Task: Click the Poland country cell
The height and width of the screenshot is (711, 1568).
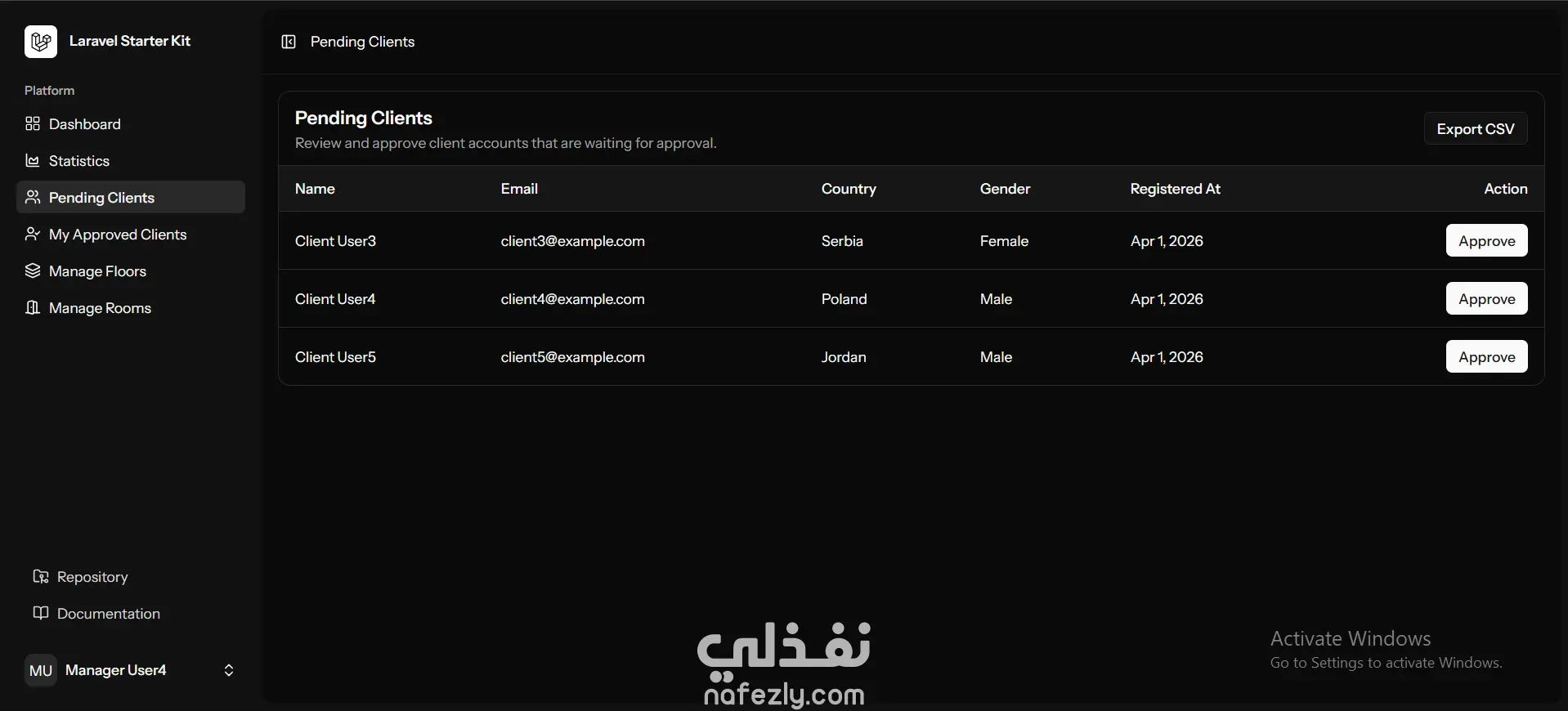Action: [844, 299]
